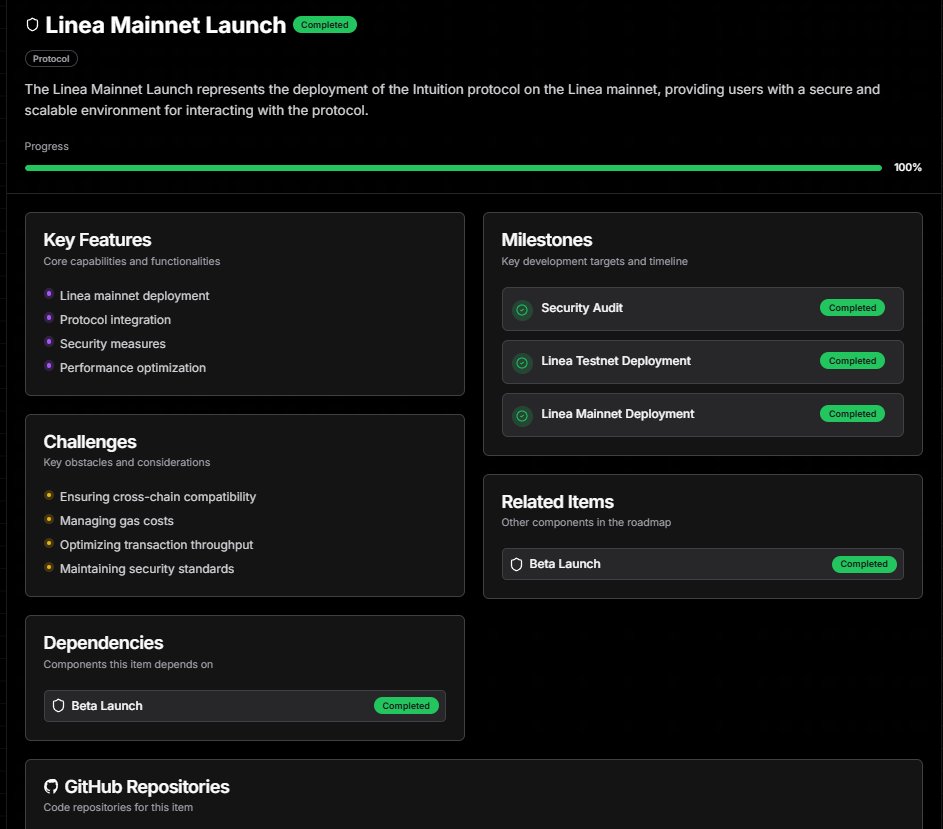Click the Completed badge in Related Items Beta Launch
This screenshot has height=829, width=943.
tap(864, 564)
